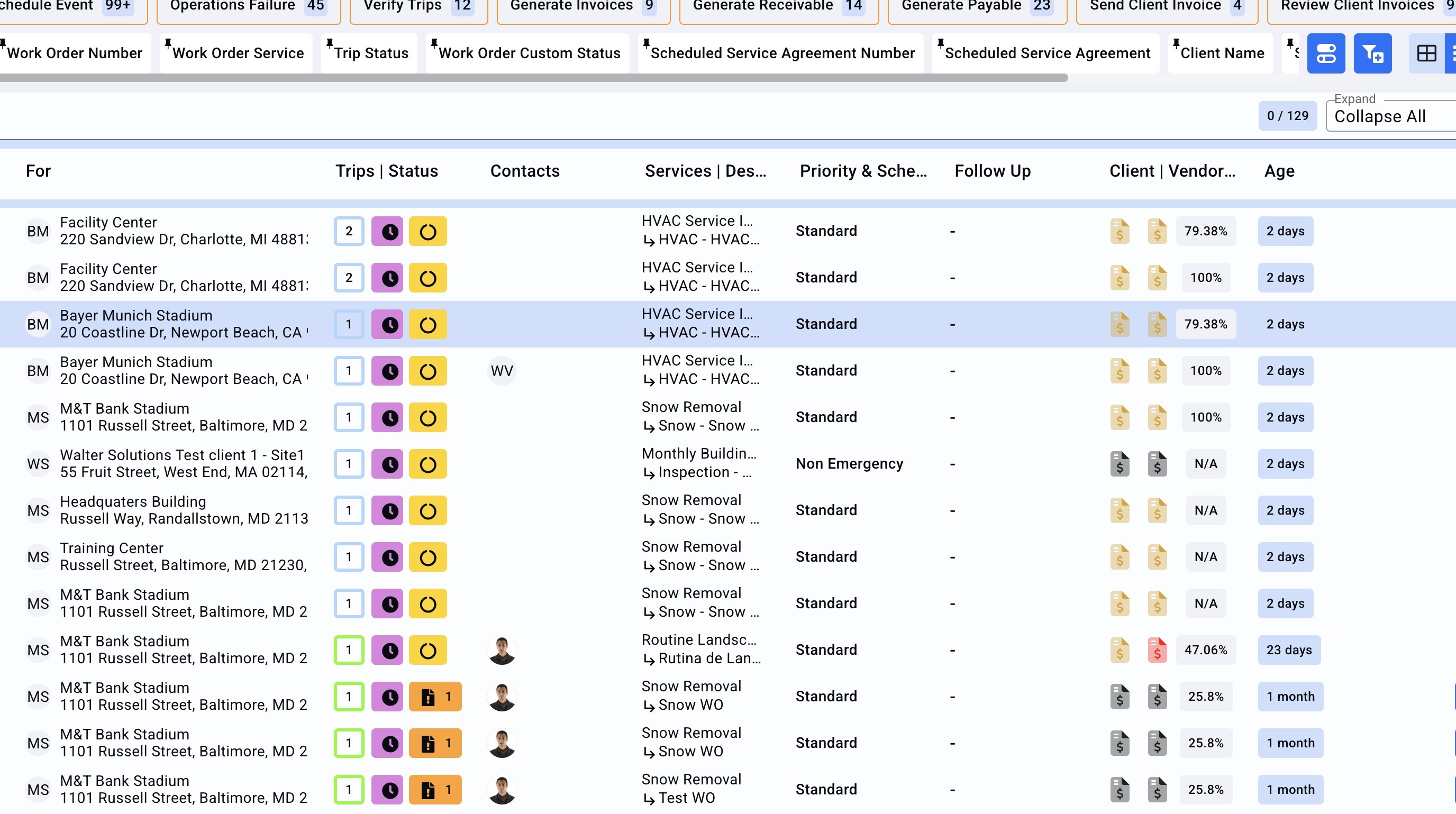This screenshot has height=814, width=1456.
Task: Click gray client invoice icon in Walter Solutions row
Action: [1119, 464]
